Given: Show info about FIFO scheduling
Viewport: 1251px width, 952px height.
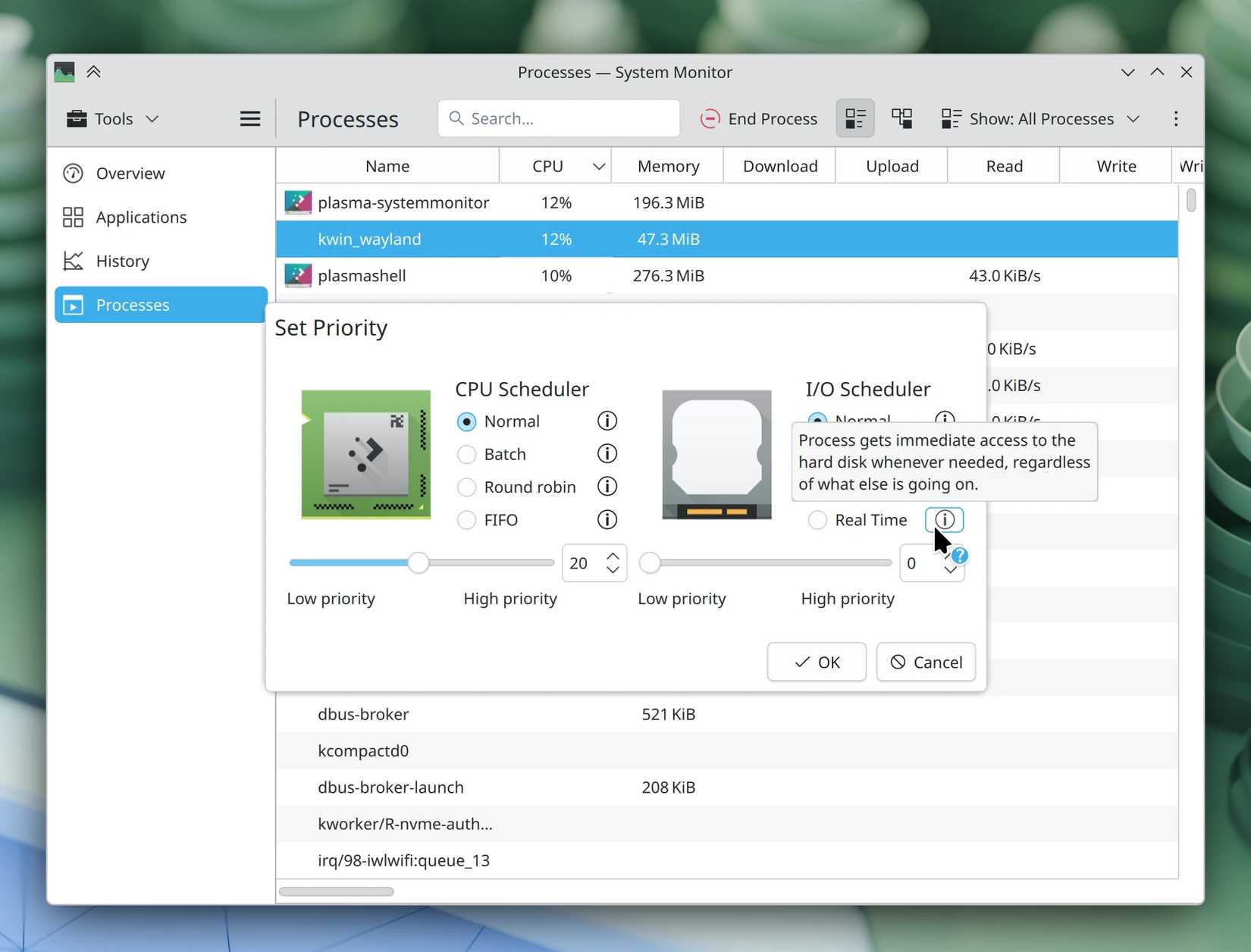Looking at the screenshot, I should (606, 520).
